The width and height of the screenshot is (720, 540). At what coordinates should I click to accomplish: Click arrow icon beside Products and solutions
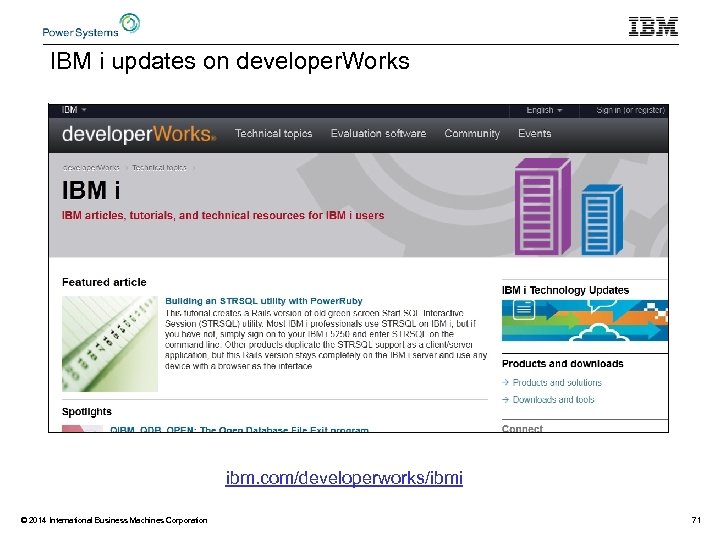pos(506,382)
